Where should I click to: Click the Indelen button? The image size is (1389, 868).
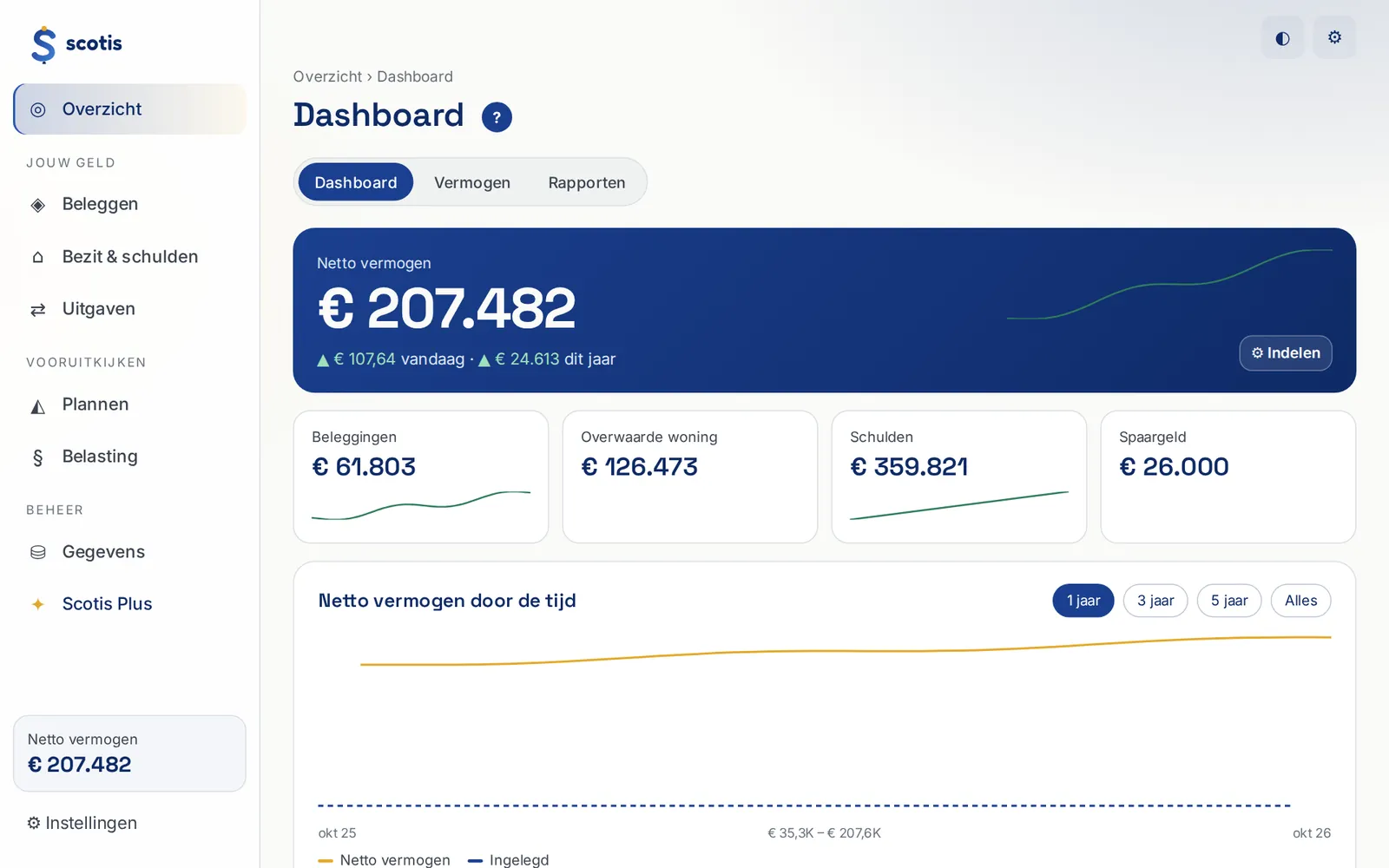(1286, 353)
